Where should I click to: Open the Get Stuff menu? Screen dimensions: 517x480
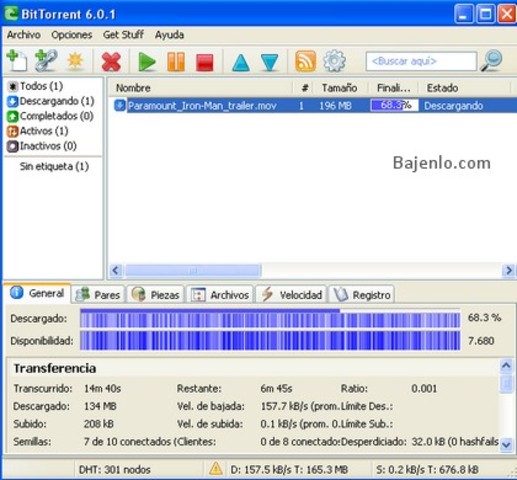[123, 35]
